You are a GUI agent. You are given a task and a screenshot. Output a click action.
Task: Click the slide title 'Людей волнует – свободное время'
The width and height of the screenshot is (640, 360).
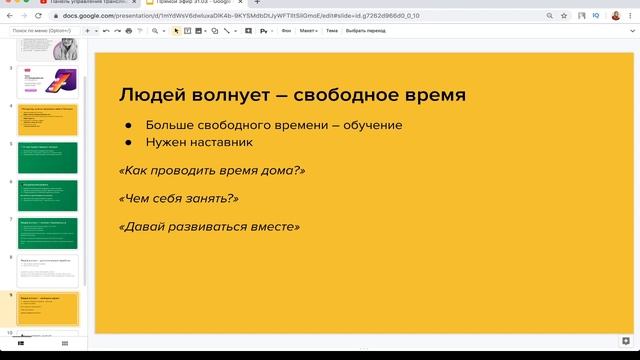(x=292, y=95)
